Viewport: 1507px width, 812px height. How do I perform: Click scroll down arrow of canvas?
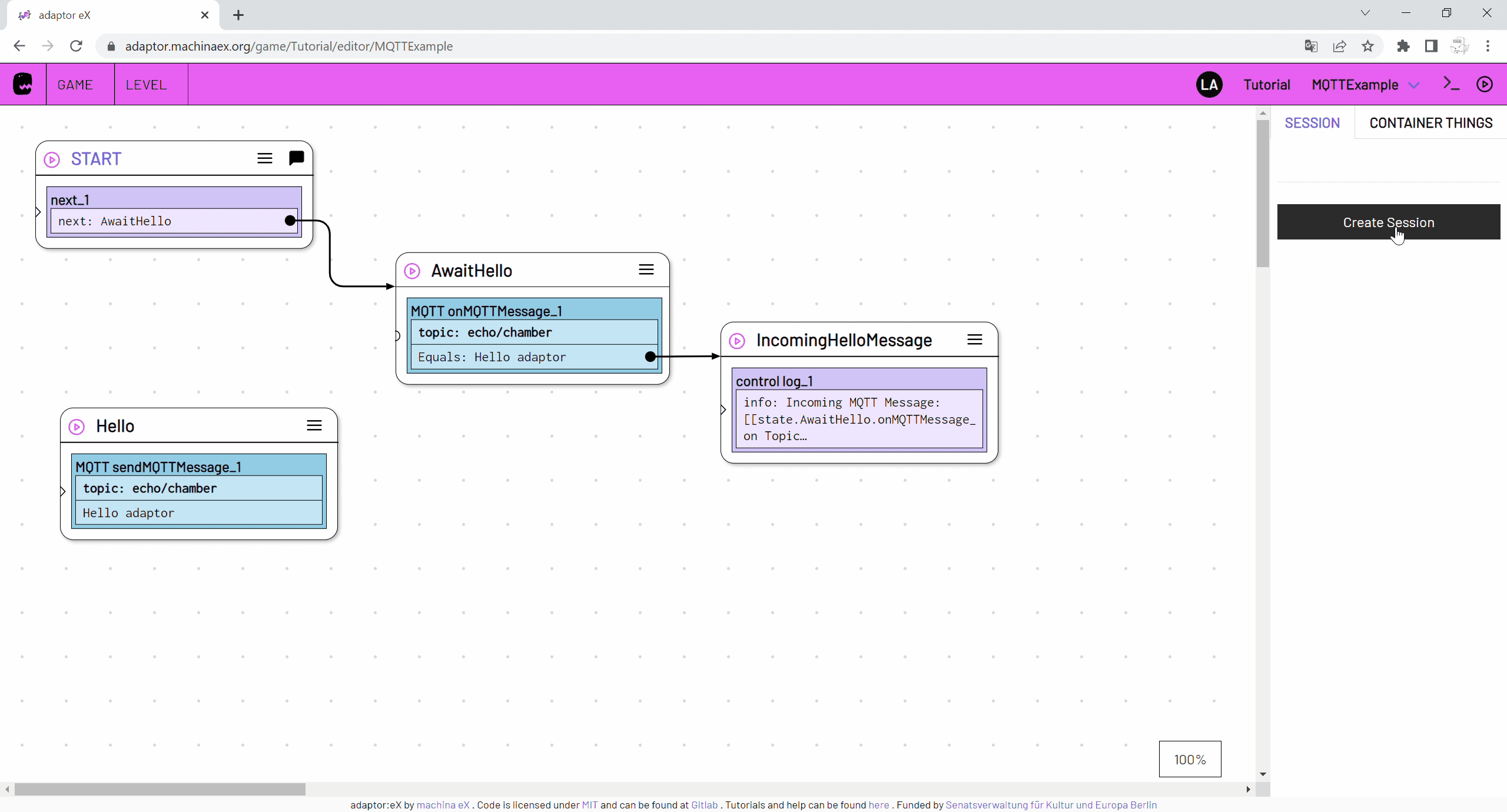point(1263,774)
